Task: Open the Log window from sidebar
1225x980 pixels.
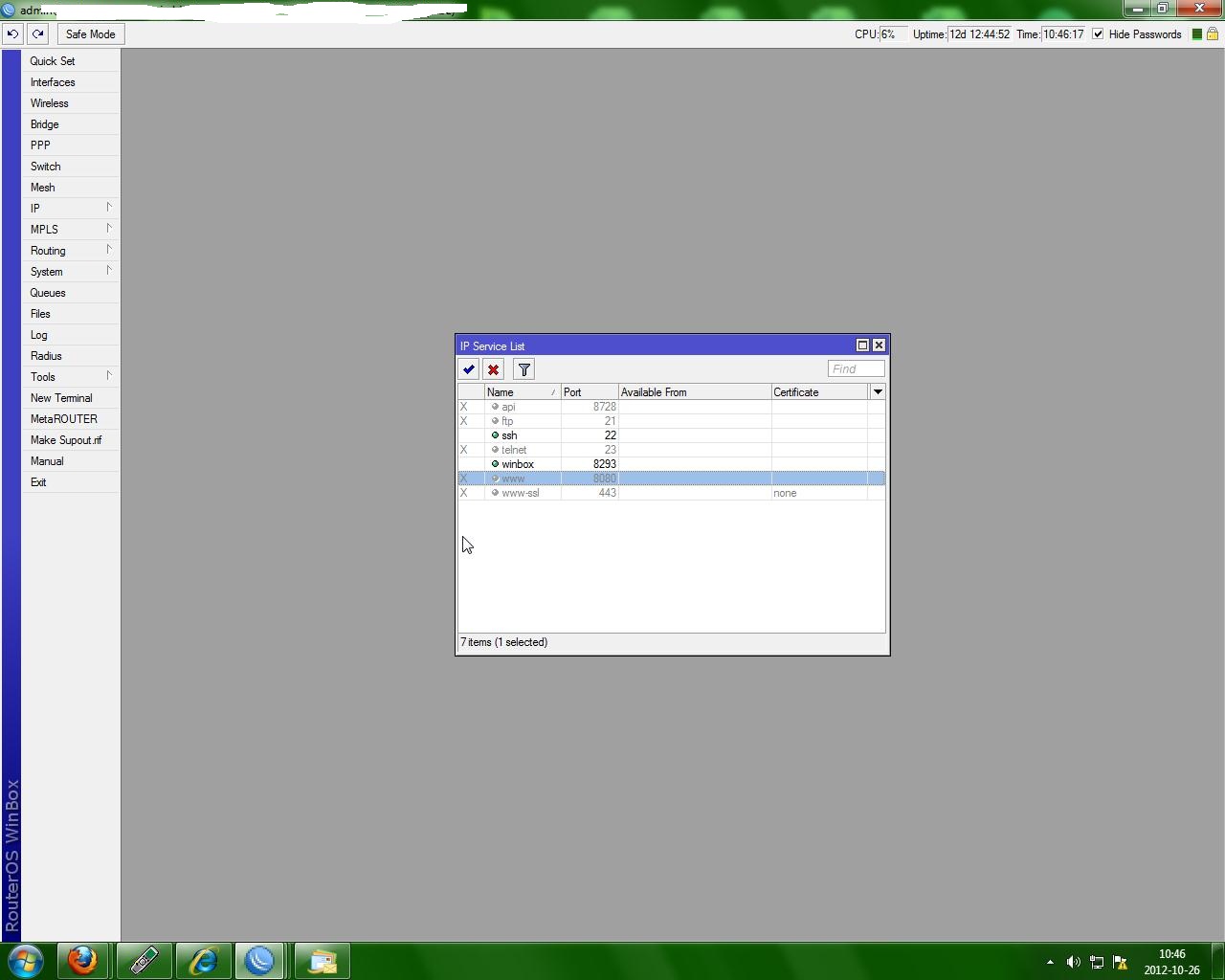Action: coord(38,334)
